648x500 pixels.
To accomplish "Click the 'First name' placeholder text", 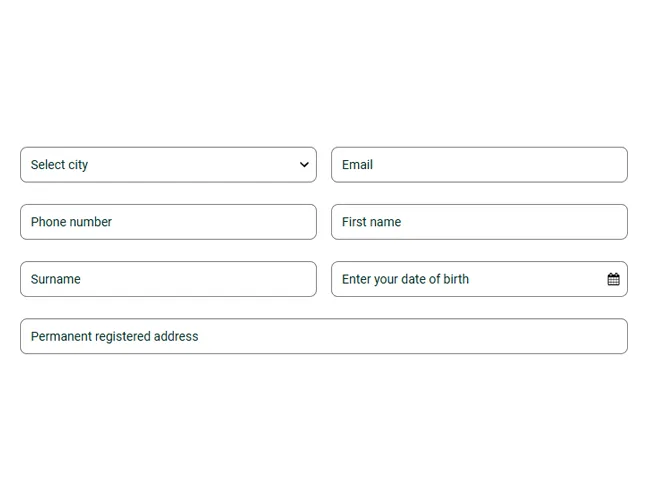I will tap(371, 222).
